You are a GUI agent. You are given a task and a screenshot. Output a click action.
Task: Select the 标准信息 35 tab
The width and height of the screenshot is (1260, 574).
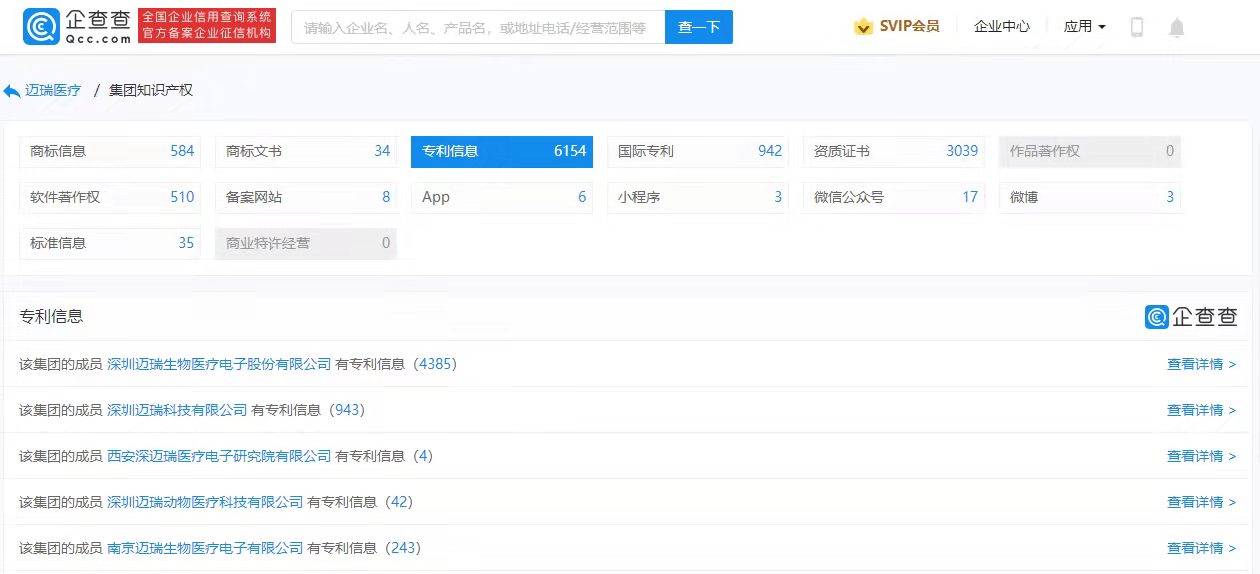click(x=110, y=243)
